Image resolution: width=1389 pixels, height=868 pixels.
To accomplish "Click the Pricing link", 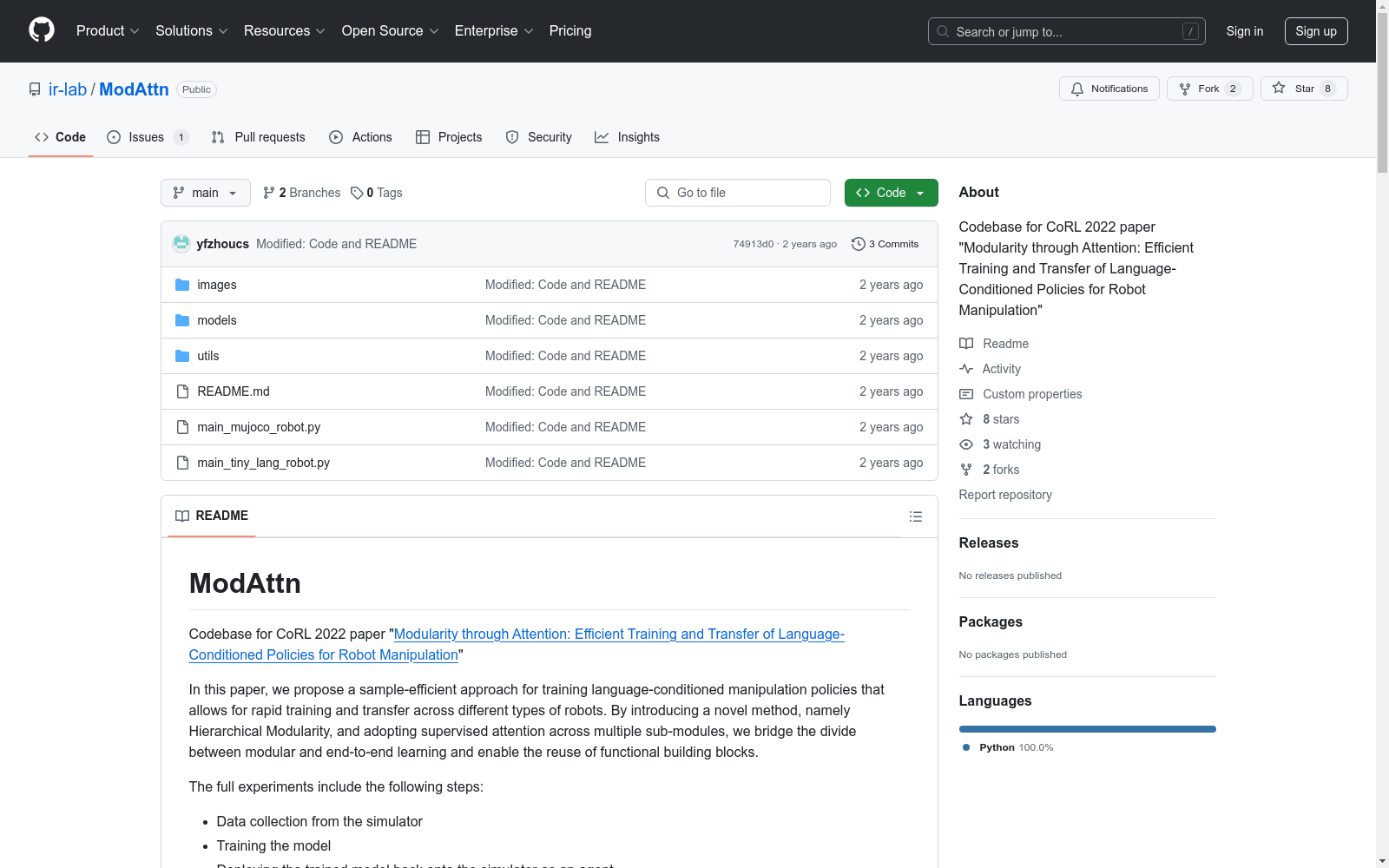I will [x=570, y=30].
